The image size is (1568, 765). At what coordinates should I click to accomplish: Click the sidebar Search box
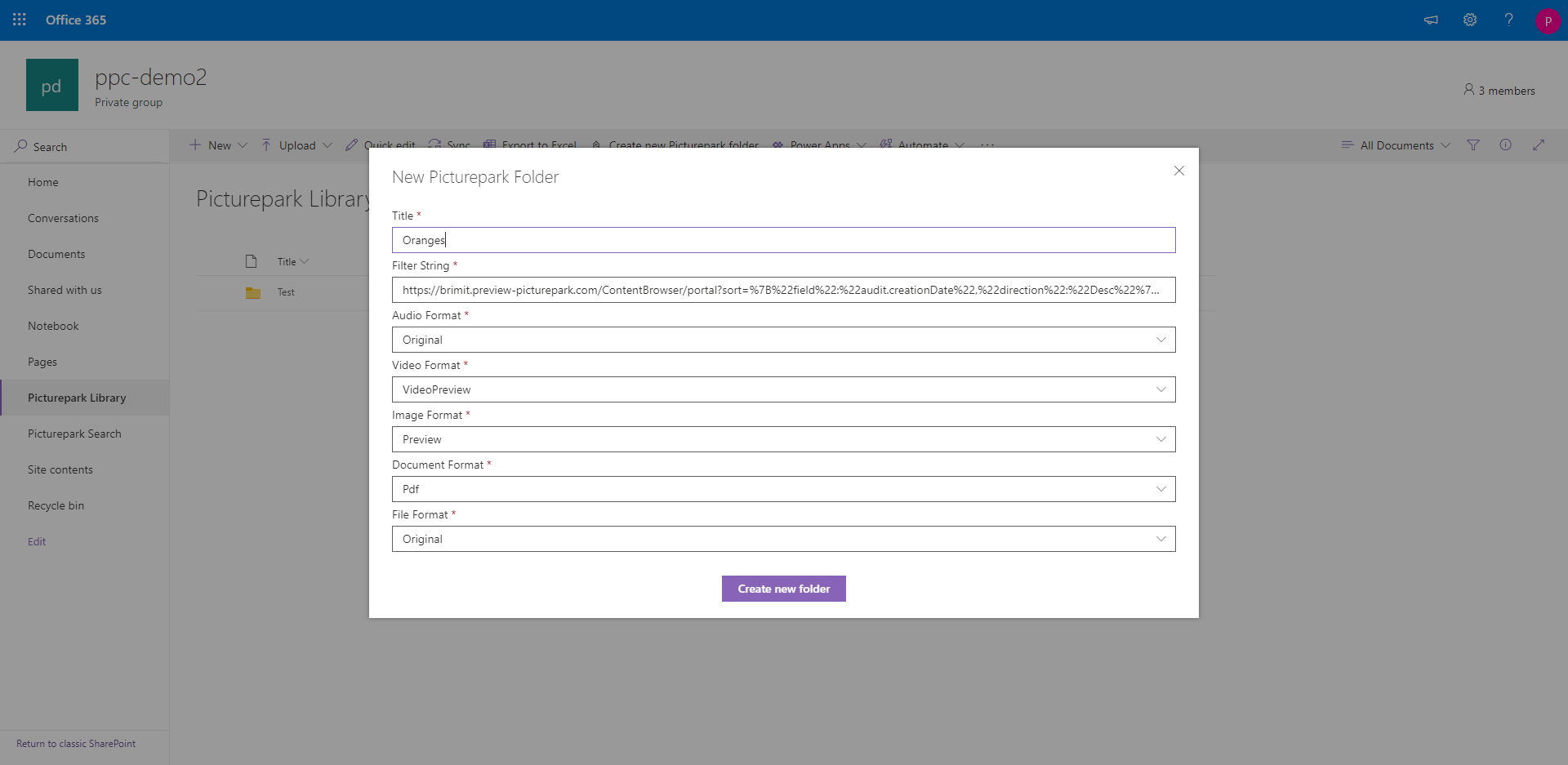pyautogui.click(x=84, y=147)
